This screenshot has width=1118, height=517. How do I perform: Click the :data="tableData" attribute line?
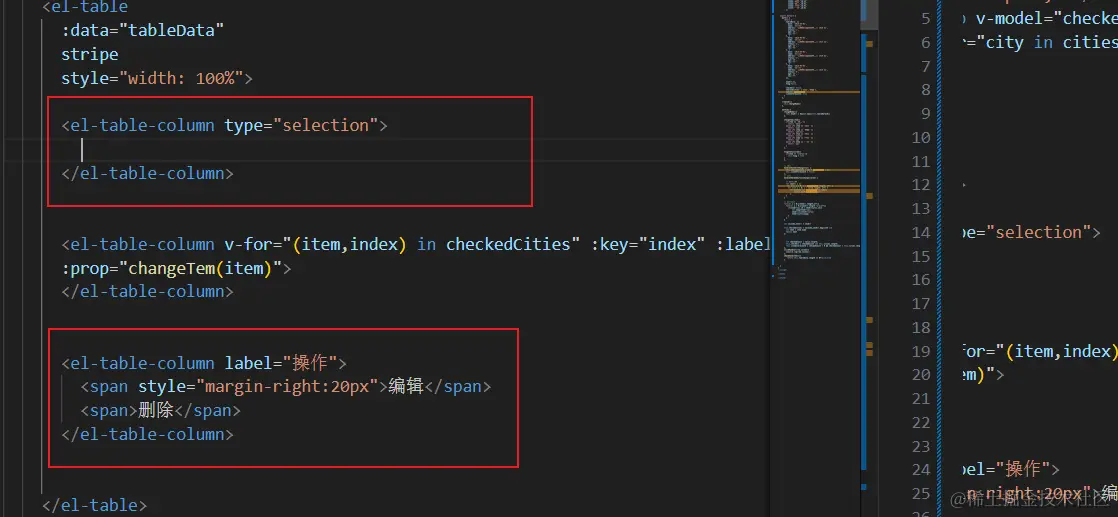(143, 31)
